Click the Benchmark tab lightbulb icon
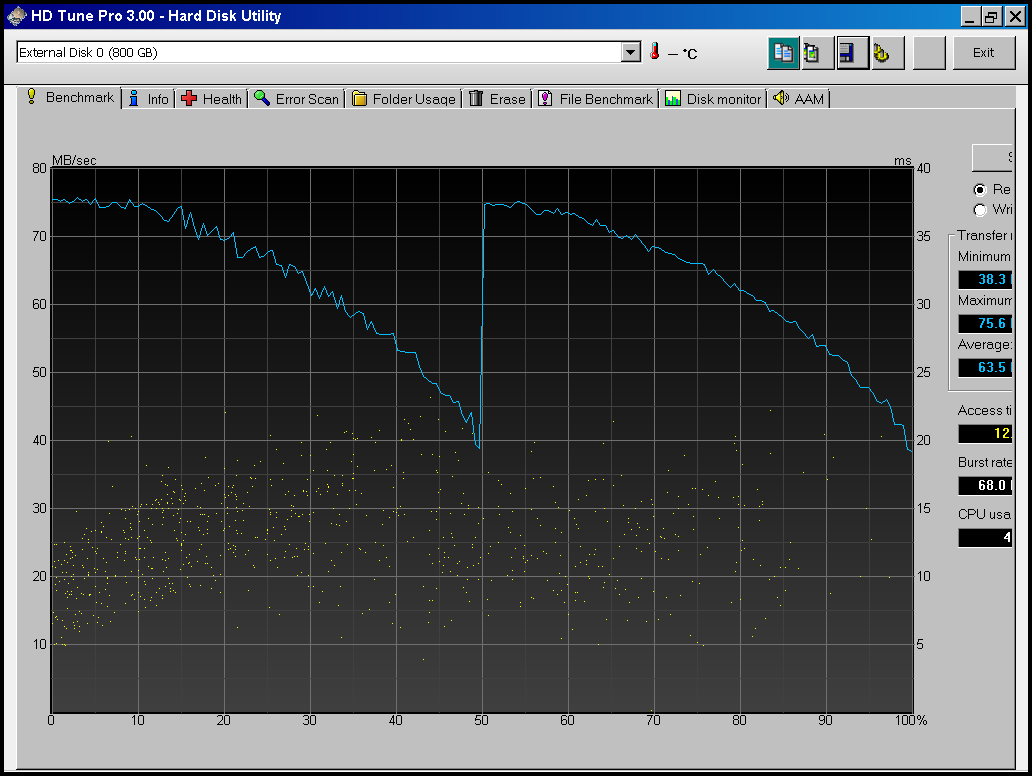This screenshot has width=1032, height=776. (x=31, y=97)
